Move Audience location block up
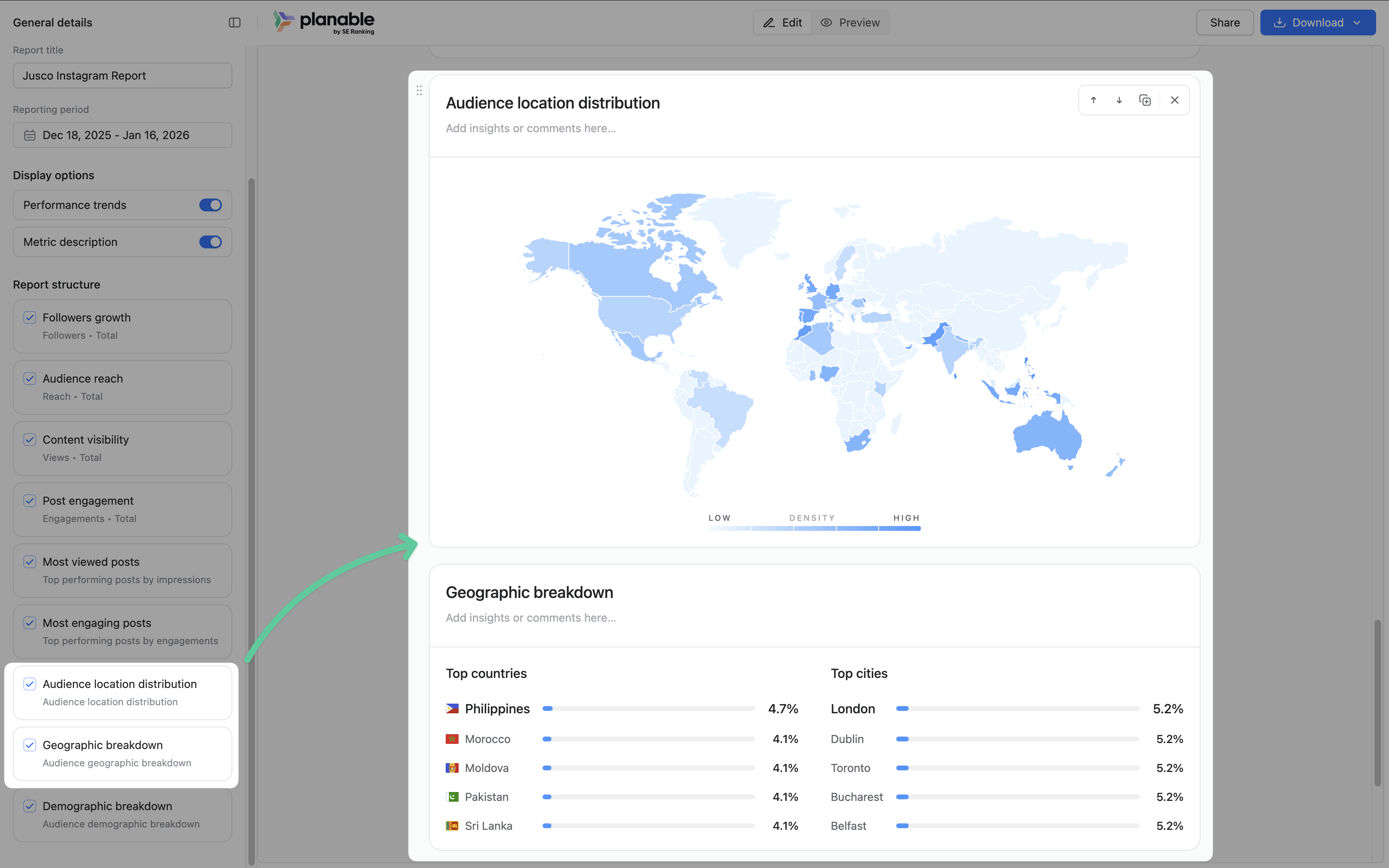This screenshot has width=1389, height=868. (x=1094, y=100)
